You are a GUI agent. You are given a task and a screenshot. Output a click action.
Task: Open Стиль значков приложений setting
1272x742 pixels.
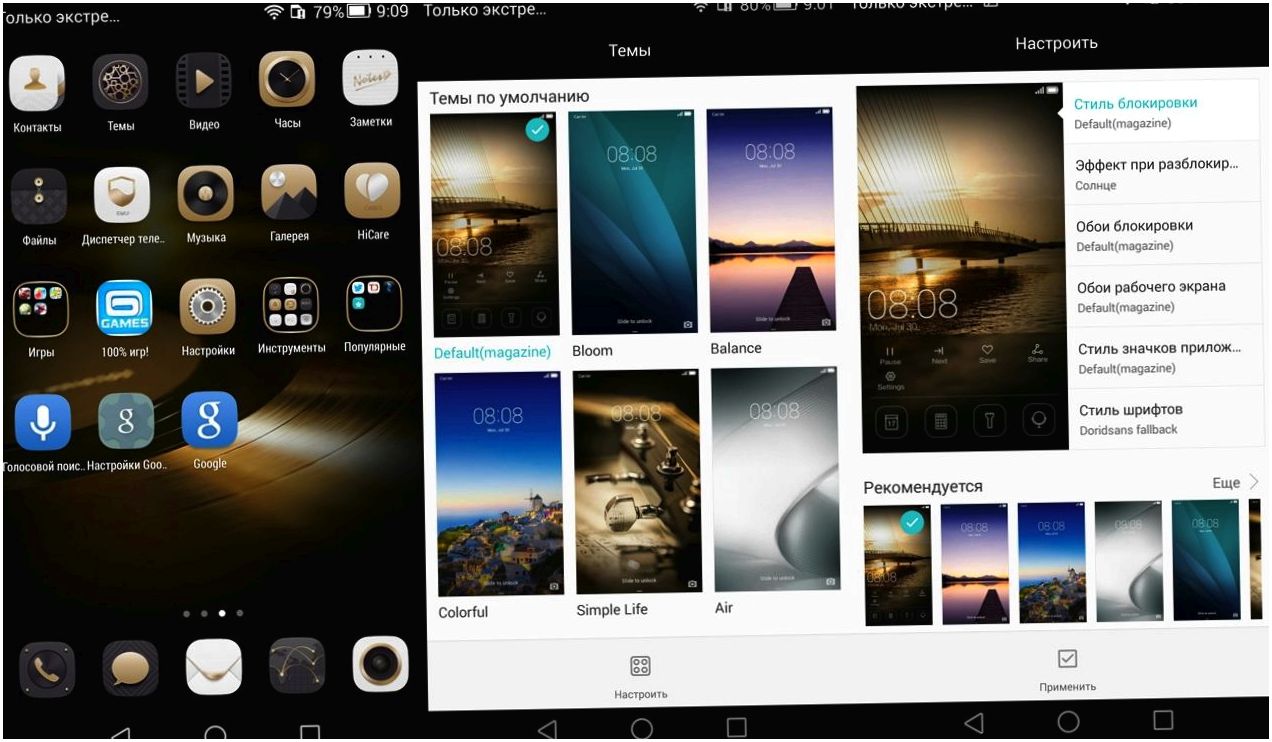pos(1164,357)
